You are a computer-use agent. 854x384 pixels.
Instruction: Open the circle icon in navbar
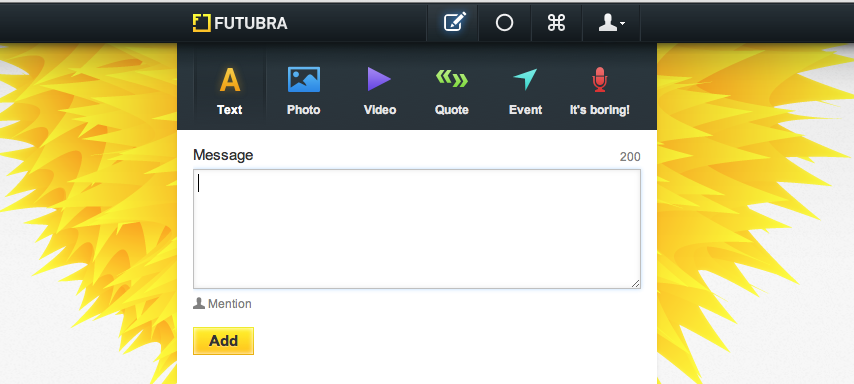point(504,23)
